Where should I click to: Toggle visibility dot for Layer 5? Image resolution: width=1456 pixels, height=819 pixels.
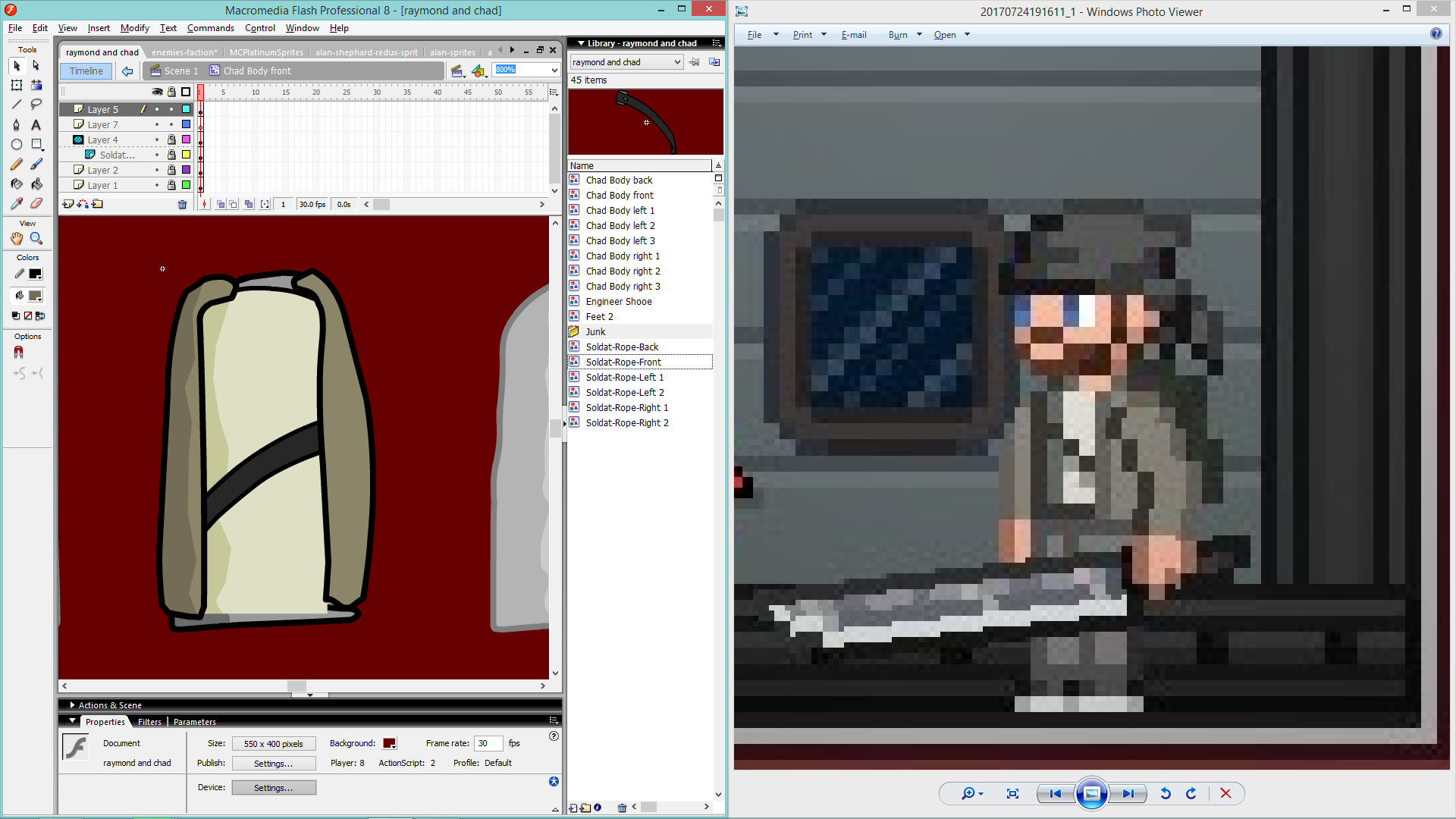tap(157, 110)
